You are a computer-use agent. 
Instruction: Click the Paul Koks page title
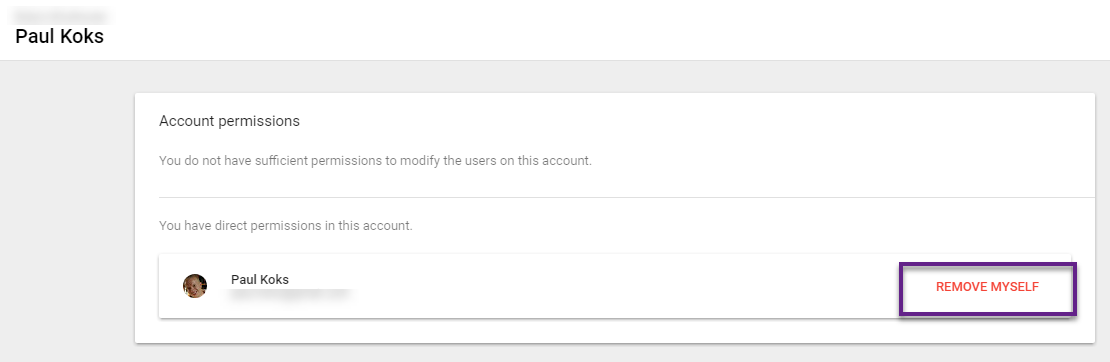(x=59, y=36)
